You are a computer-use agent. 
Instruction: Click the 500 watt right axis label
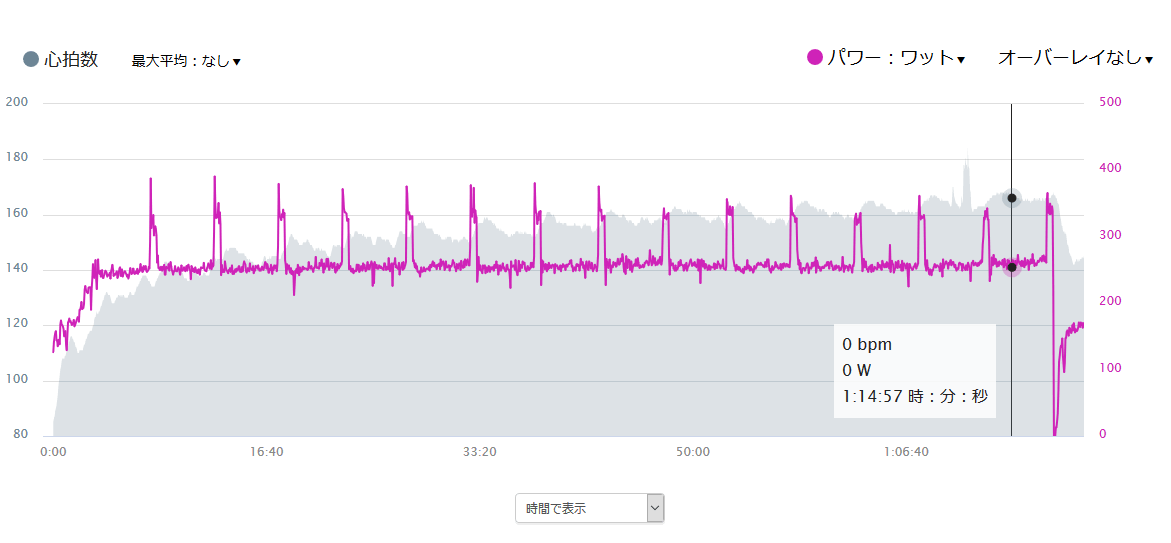point(1111,102)
